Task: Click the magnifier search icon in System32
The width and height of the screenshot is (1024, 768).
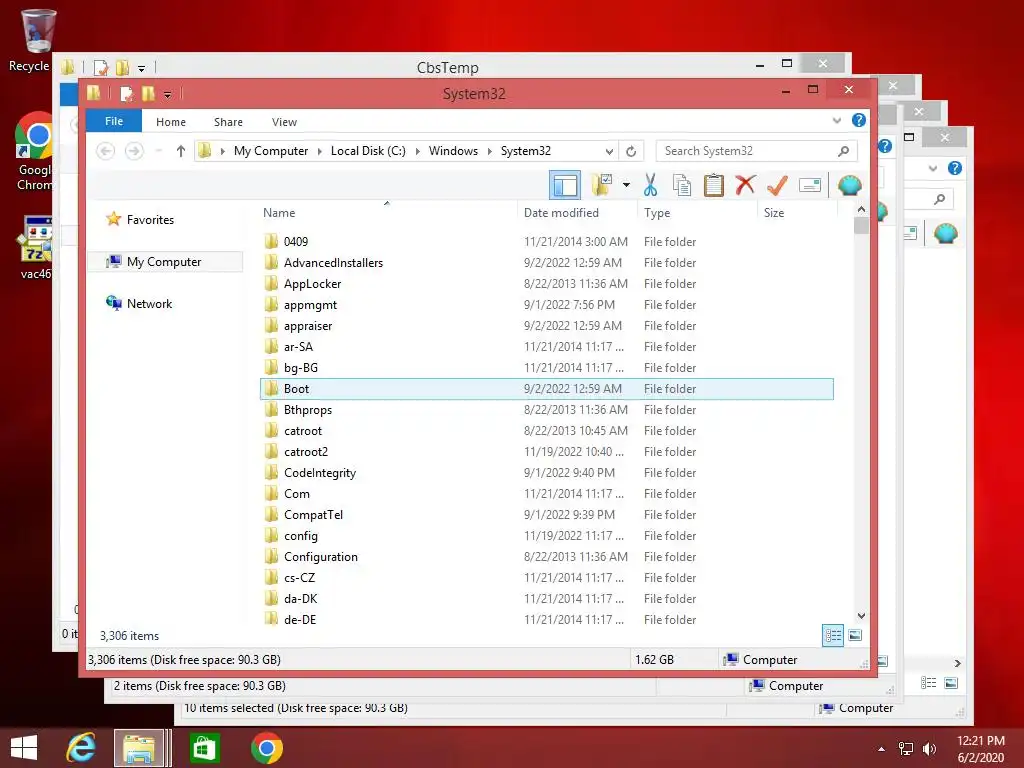Action: (x=844, y=151)
